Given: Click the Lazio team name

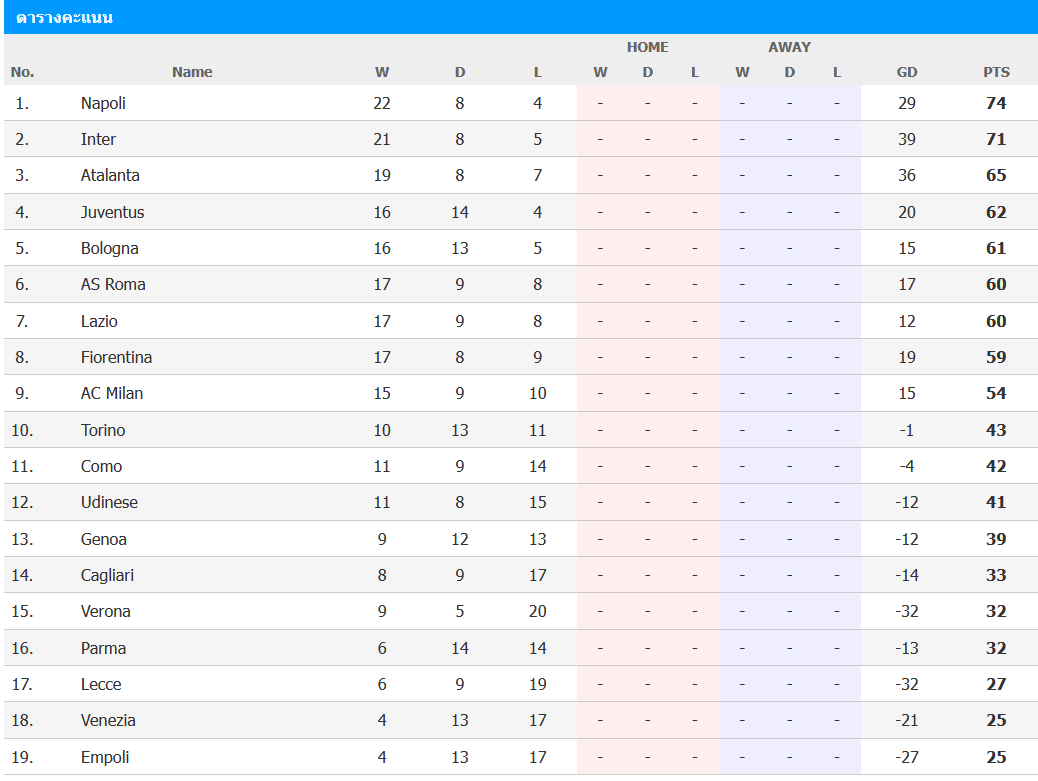Looking at the screenshot, I should point(99,321).
